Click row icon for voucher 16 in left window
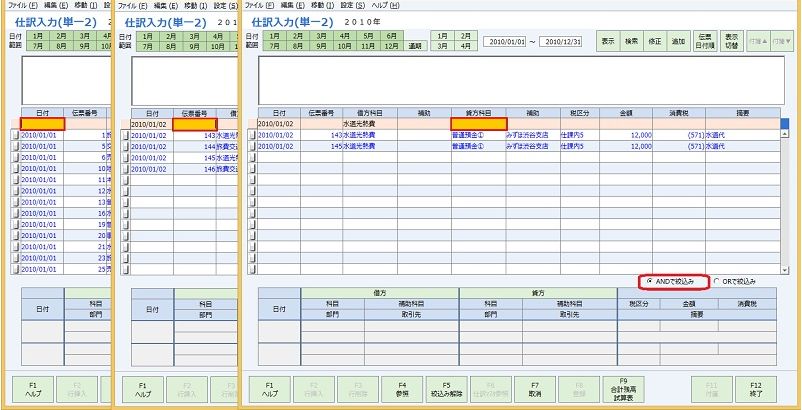Screen dimensions: 802x410 tap(16, 214)
